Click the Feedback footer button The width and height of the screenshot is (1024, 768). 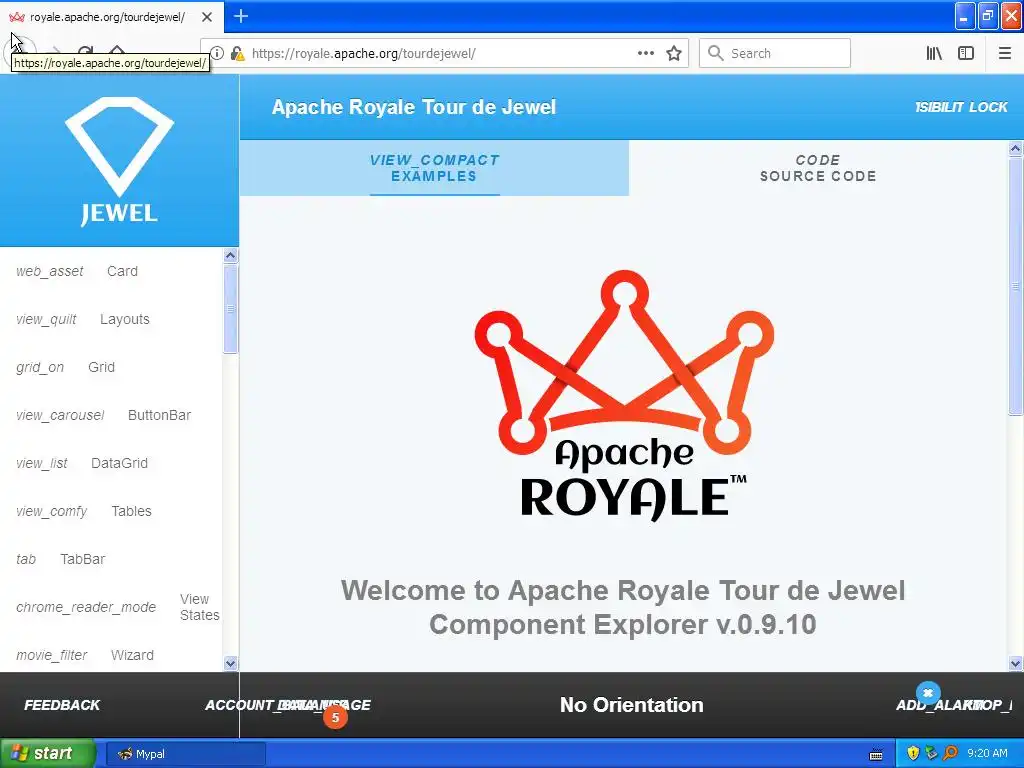62,705
